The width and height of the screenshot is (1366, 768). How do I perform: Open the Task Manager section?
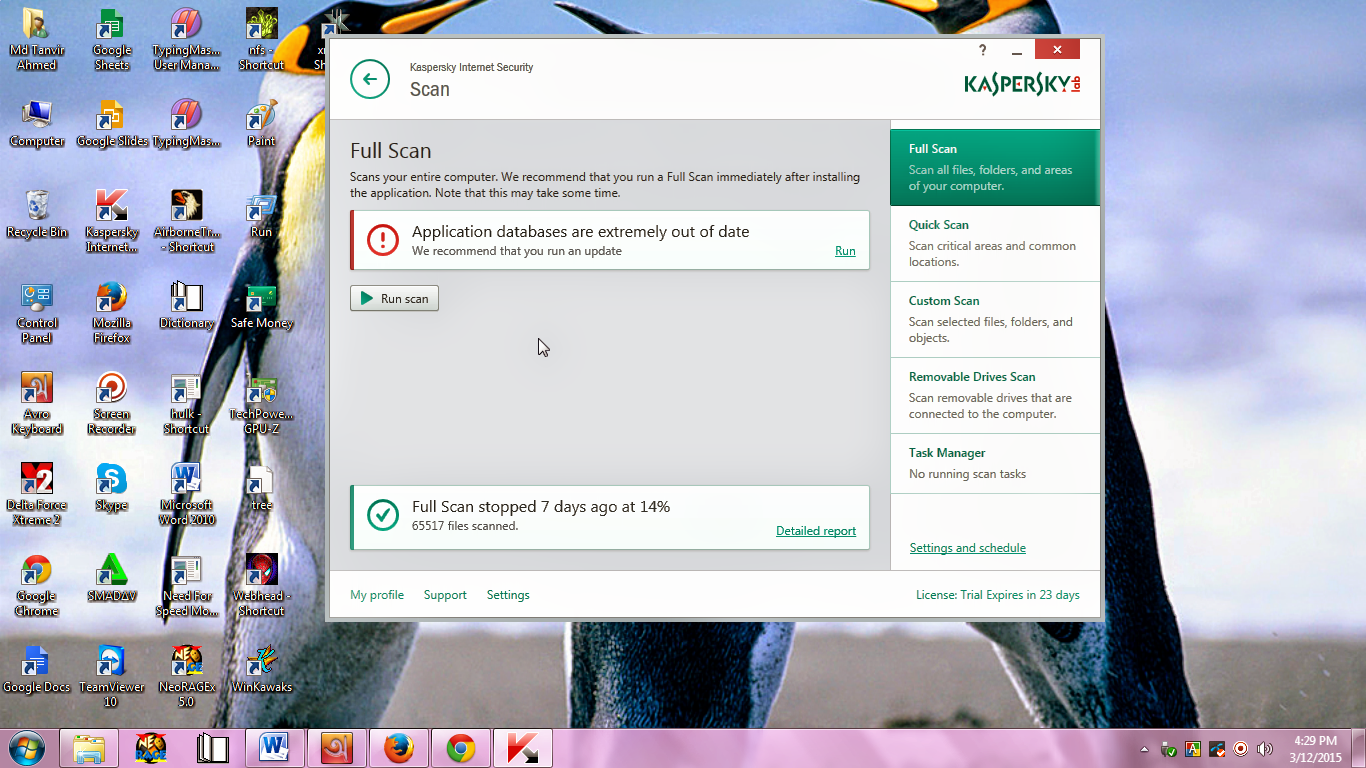tap(995, 463)
